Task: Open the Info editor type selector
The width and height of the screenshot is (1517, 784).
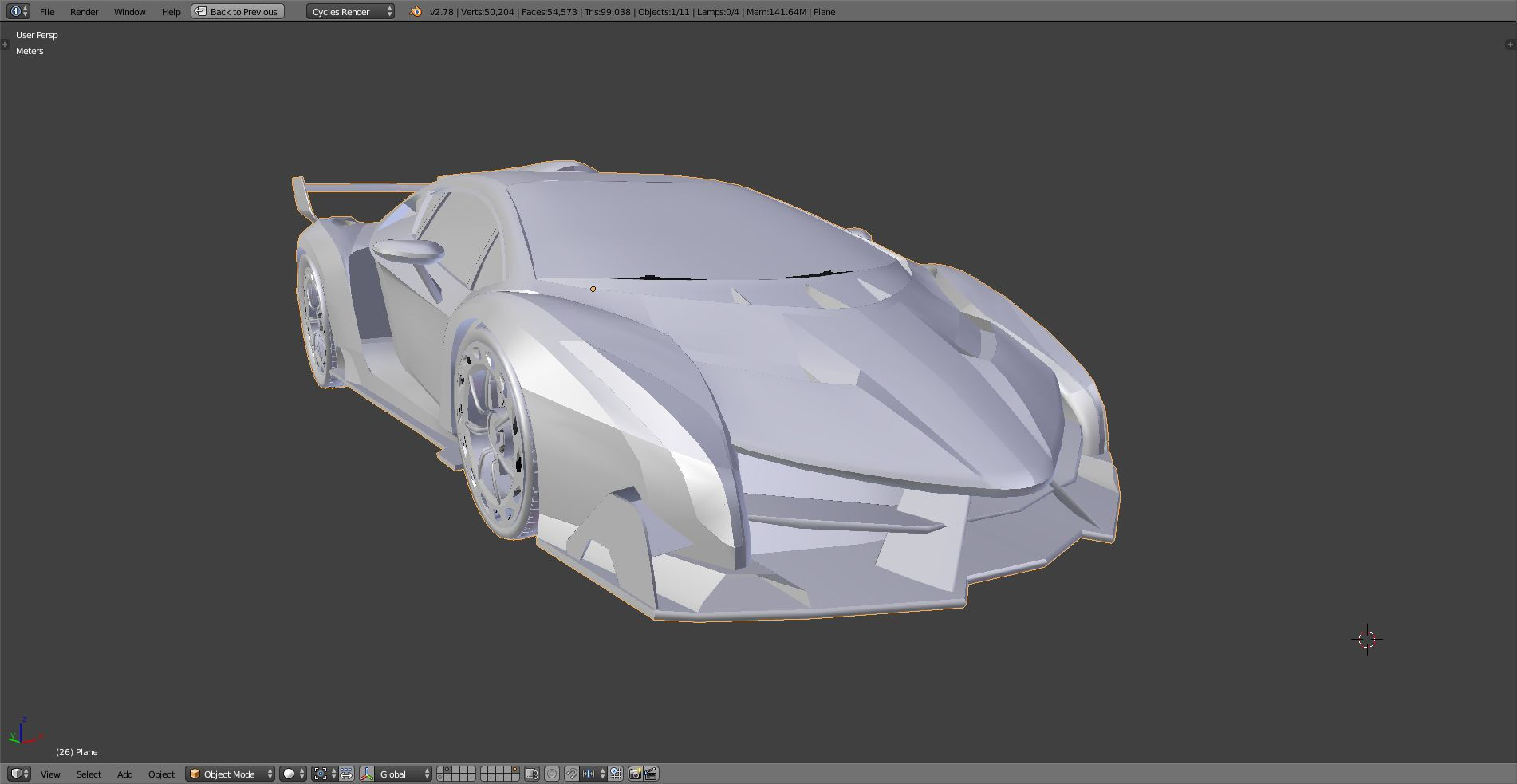Action: click(x=18, y=11)
